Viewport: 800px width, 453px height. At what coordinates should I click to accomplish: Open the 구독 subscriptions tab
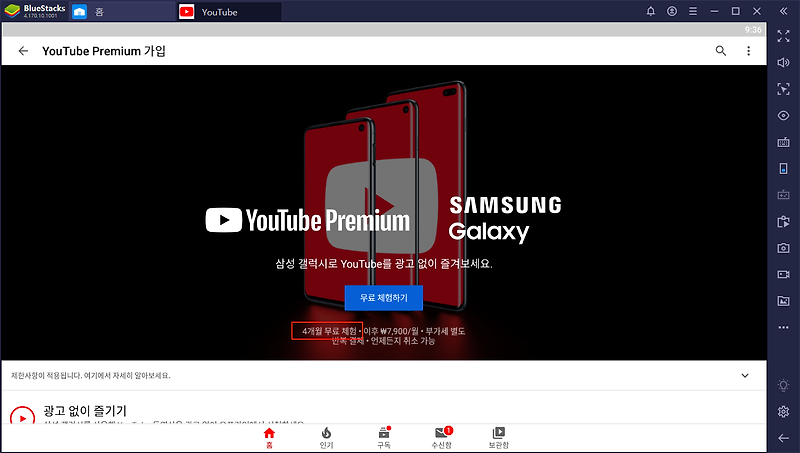(x=384, y=438)
